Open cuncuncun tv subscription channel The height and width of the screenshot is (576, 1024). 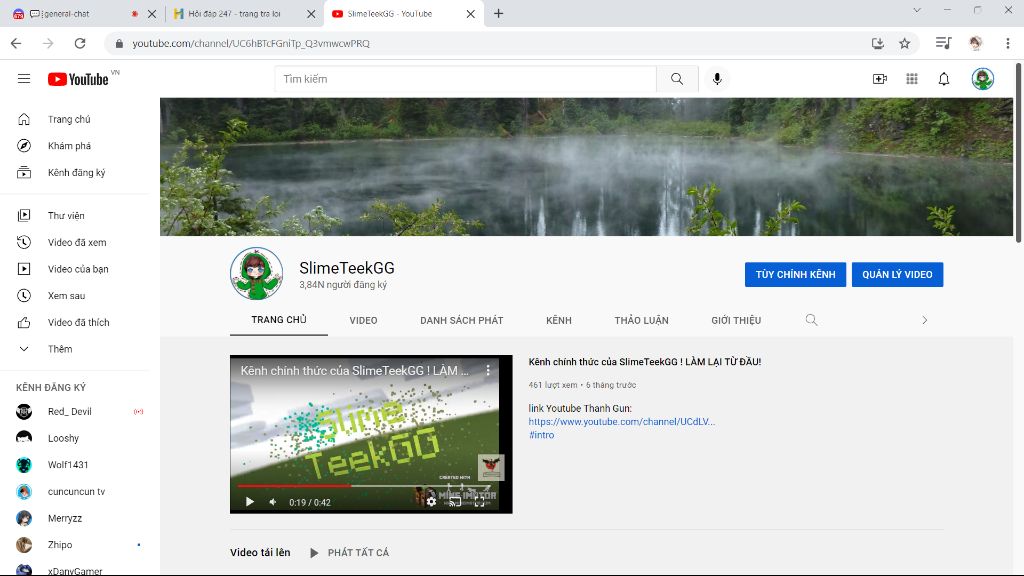tap(74, 492)
